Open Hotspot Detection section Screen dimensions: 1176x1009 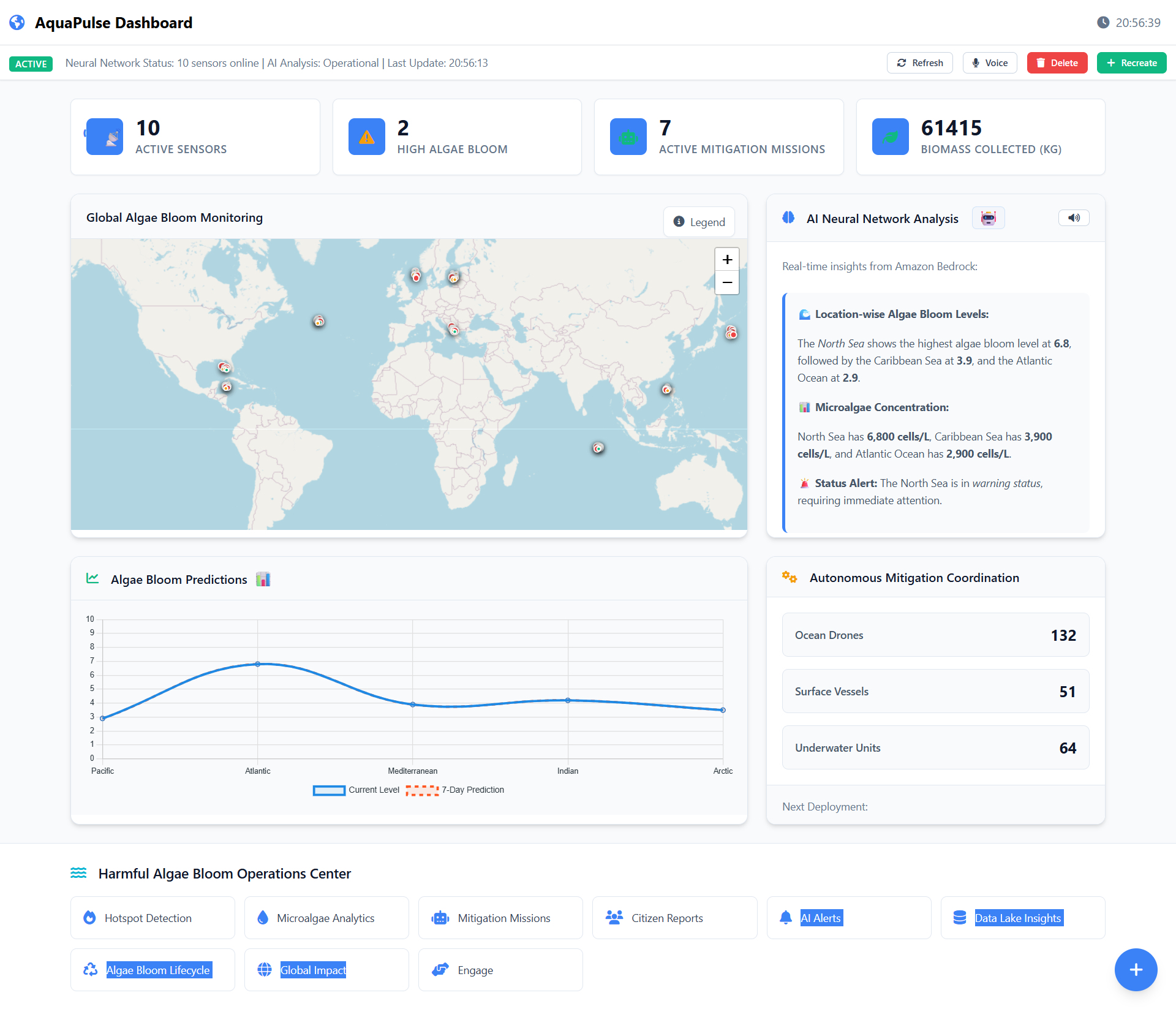[153, 918]
